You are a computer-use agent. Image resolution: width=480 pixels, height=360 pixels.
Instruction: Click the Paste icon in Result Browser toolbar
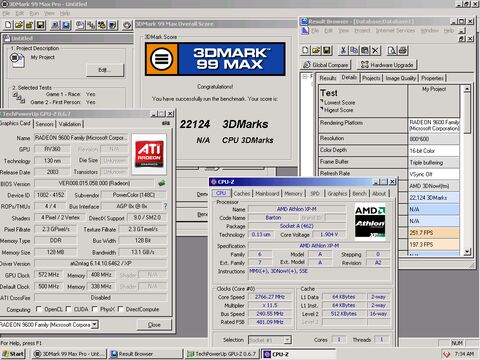365,50
